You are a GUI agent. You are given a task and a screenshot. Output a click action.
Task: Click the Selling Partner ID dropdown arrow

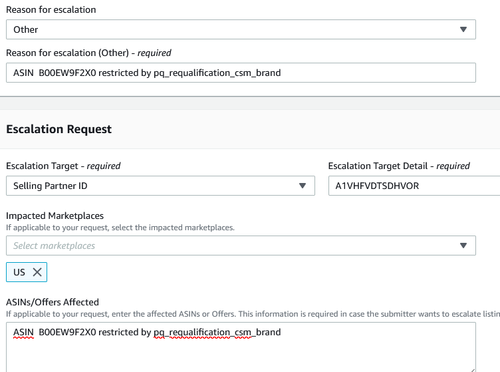pyautogui.click(x=302, y=186)
